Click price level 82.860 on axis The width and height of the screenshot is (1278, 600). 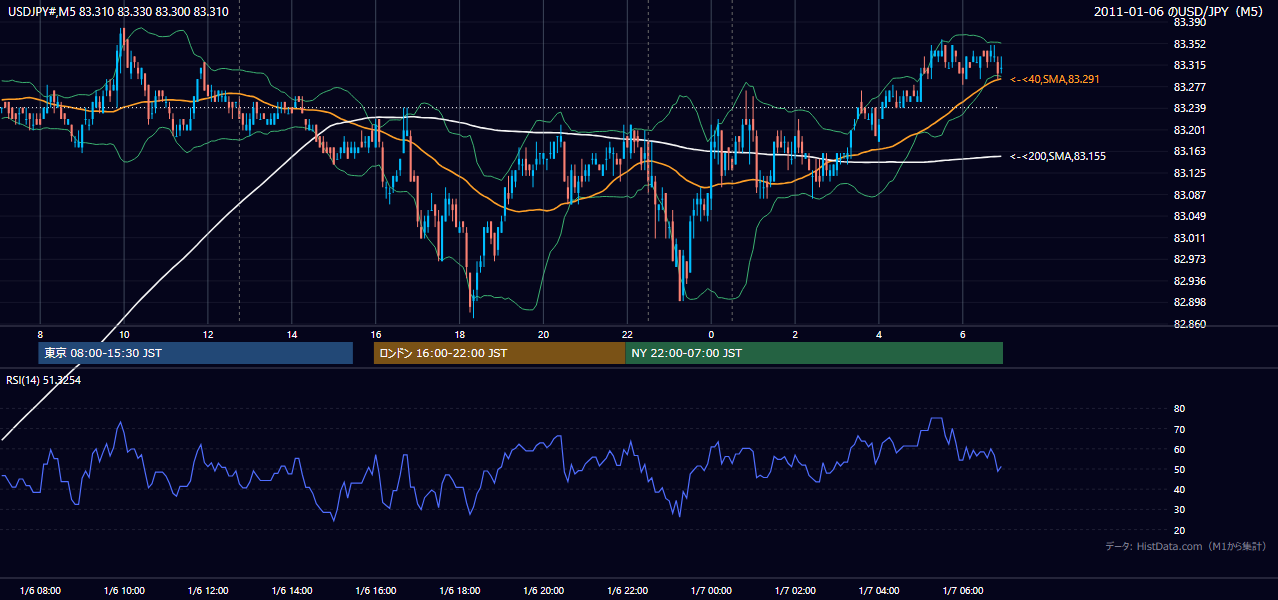point(1188,324)
